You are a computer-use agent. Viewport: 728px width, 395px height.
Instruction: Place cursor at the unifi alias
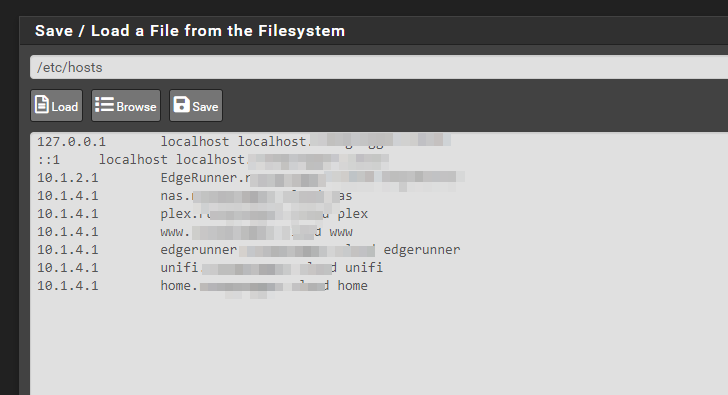364,268
